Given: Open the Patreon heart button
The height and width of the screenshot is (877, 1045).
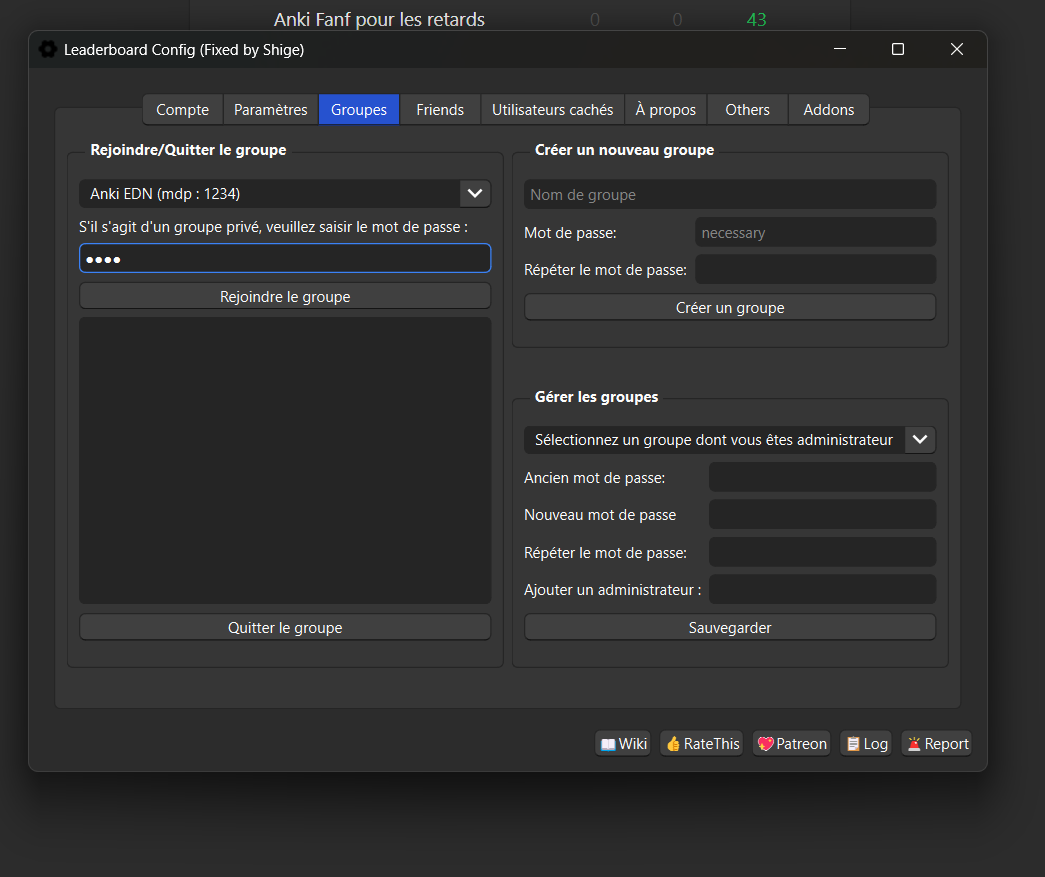Looking at the screenshot, I should pos(791,743).
